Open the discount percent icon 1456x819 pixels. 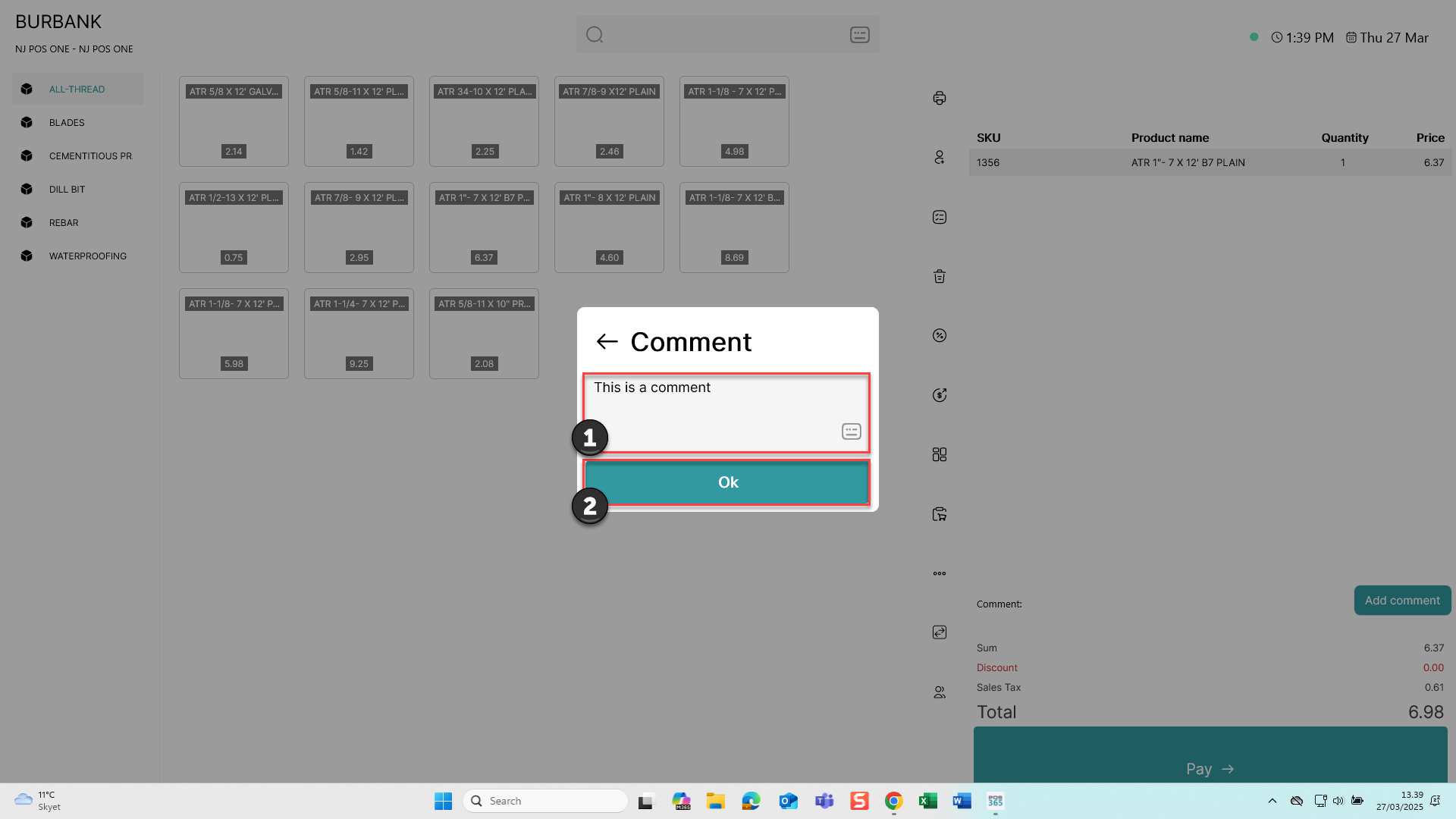940,335
